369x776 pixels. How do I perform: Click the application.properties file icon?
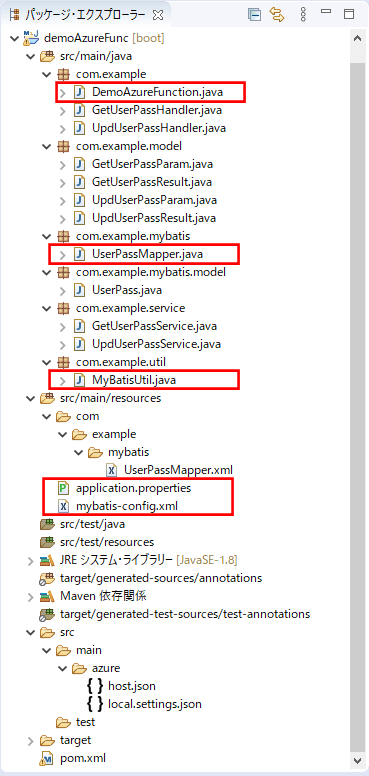point(64,488)
